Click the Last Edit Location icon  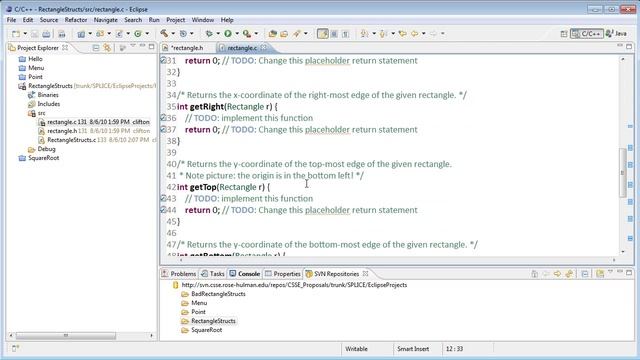402,34
